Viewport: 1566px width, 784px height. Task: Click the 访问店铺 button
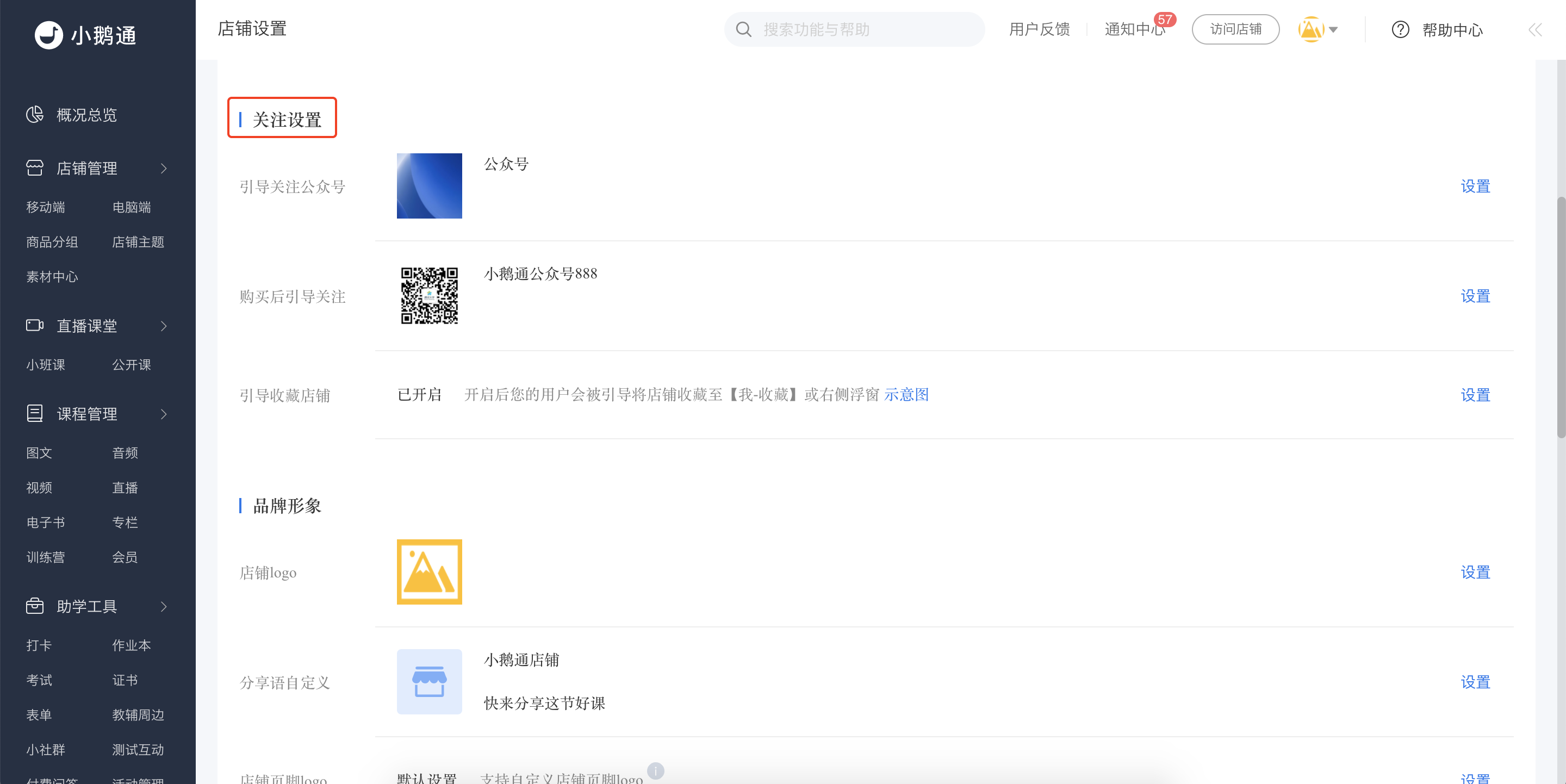click(1235, 29)
